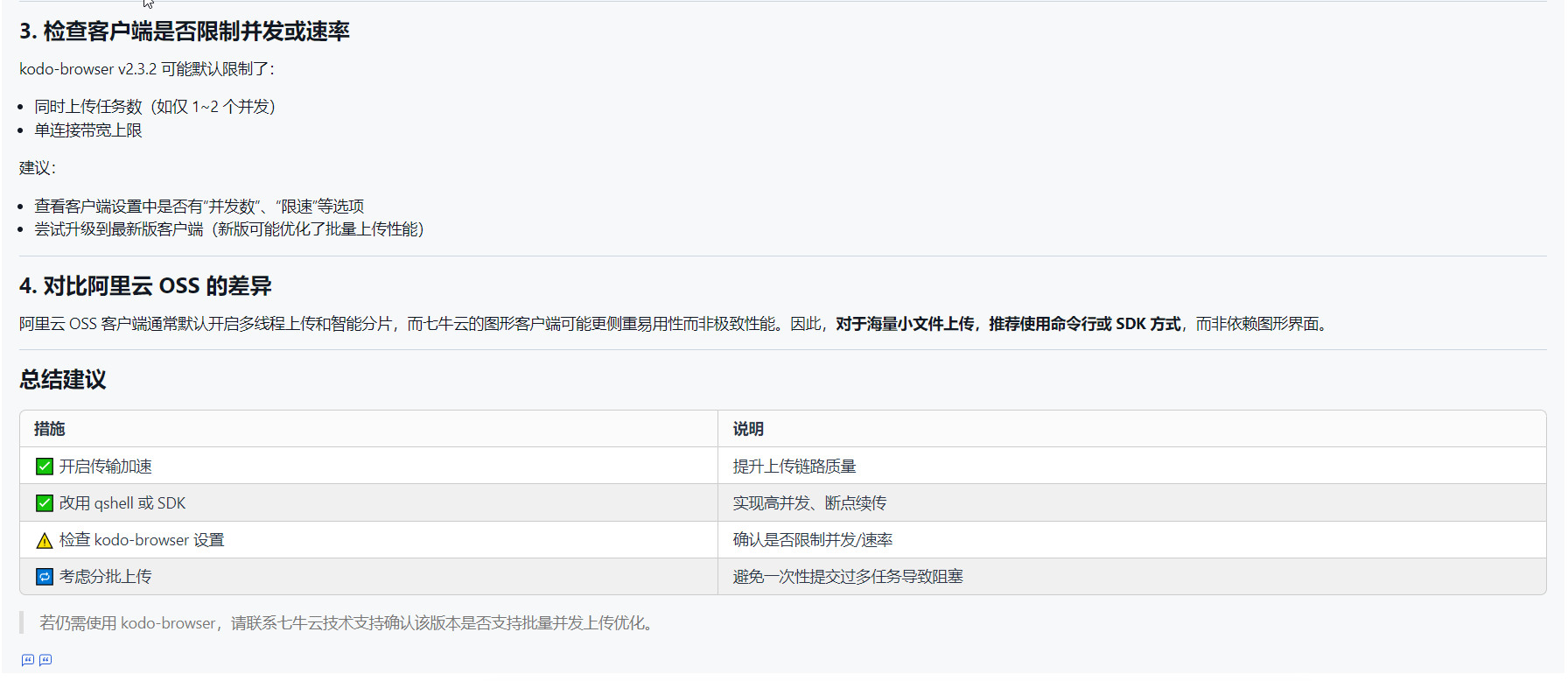1568x681 pixels.
Task: Click the green checkmark beside 开启传输加速
Action: (x=44, y=467)
